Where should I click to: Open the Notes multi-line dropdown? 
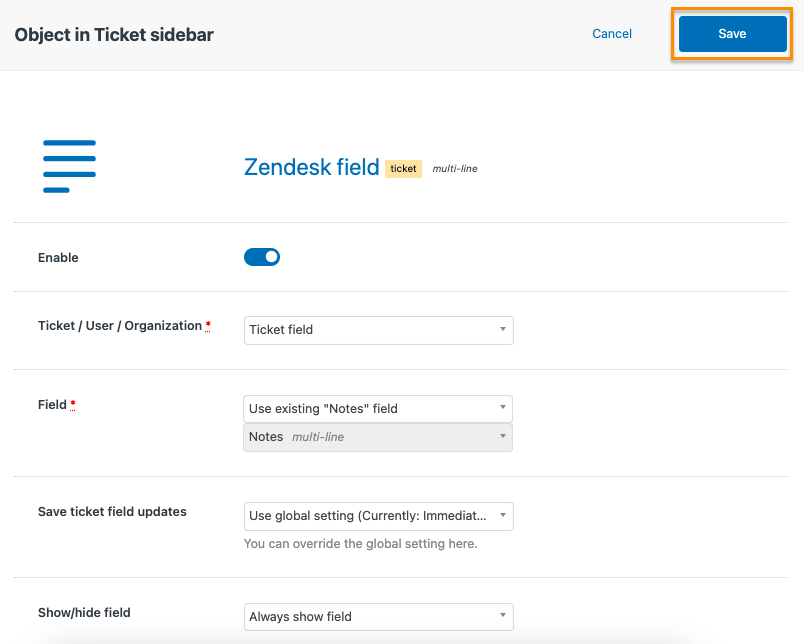tap(378, 437)
